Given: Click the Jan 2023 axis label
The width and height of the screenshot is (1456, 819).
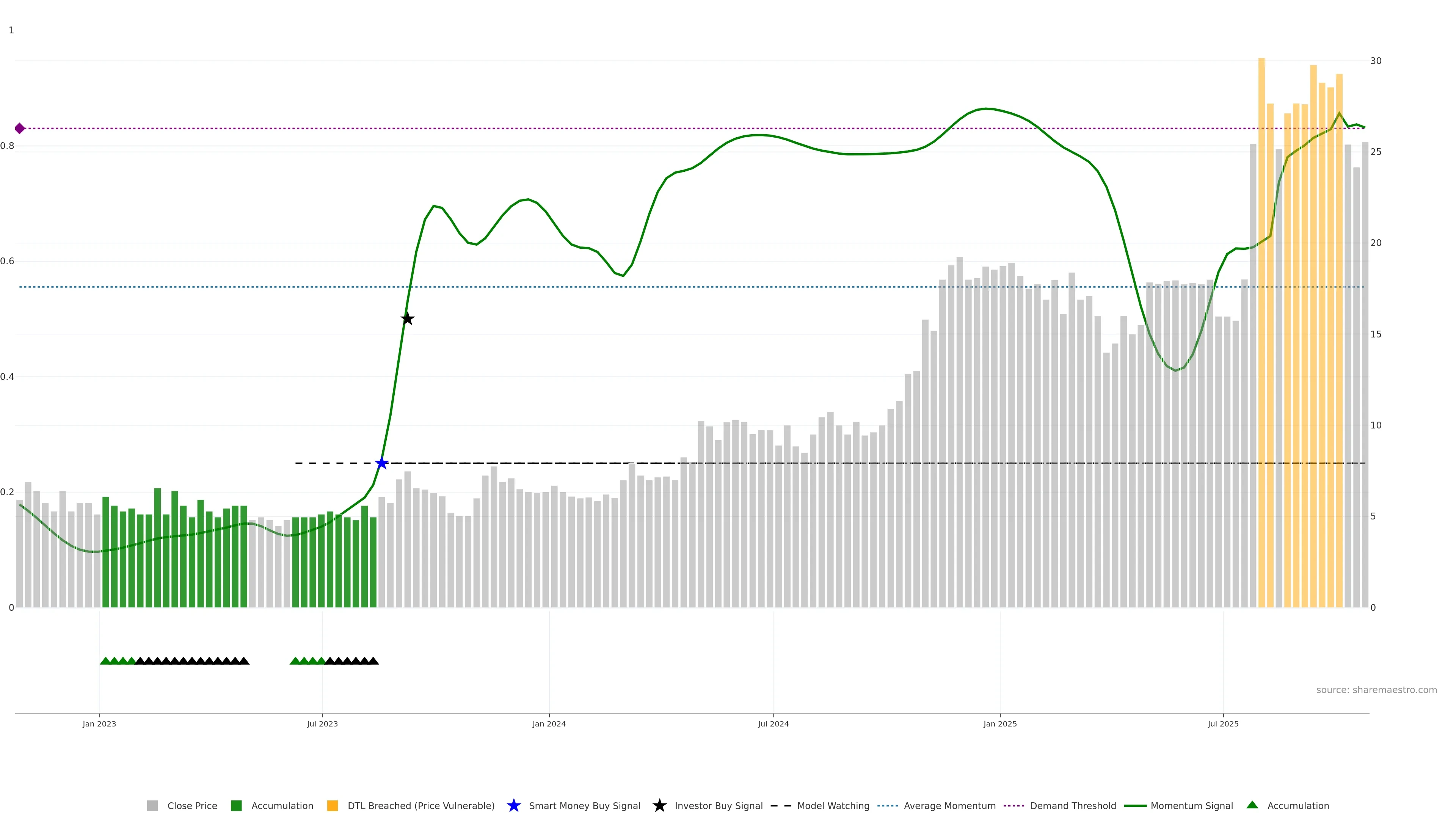Looking at the screenshot, I should click(99, 724).
